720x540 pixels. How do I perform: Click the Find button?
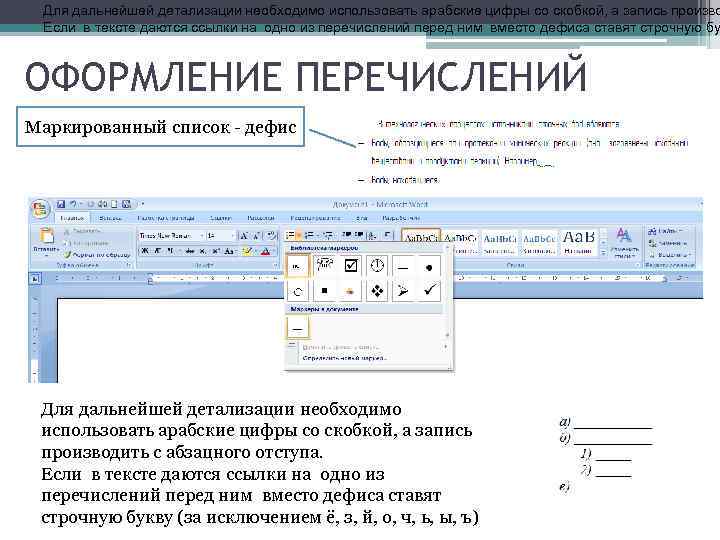(x=665, y=231)
